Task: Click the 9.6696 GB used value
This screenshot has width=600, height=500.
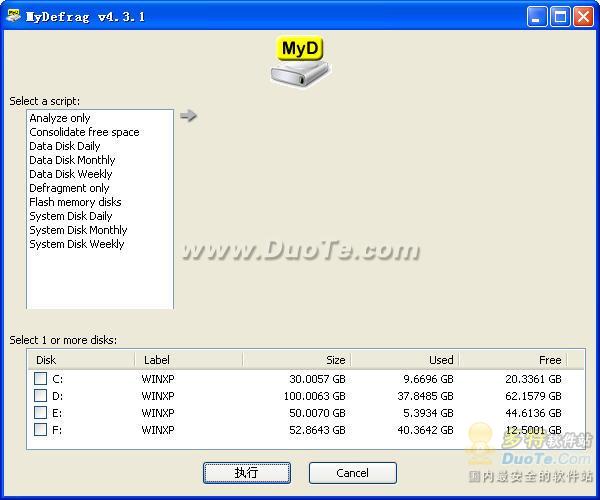Action: click(x=428, y=379)
